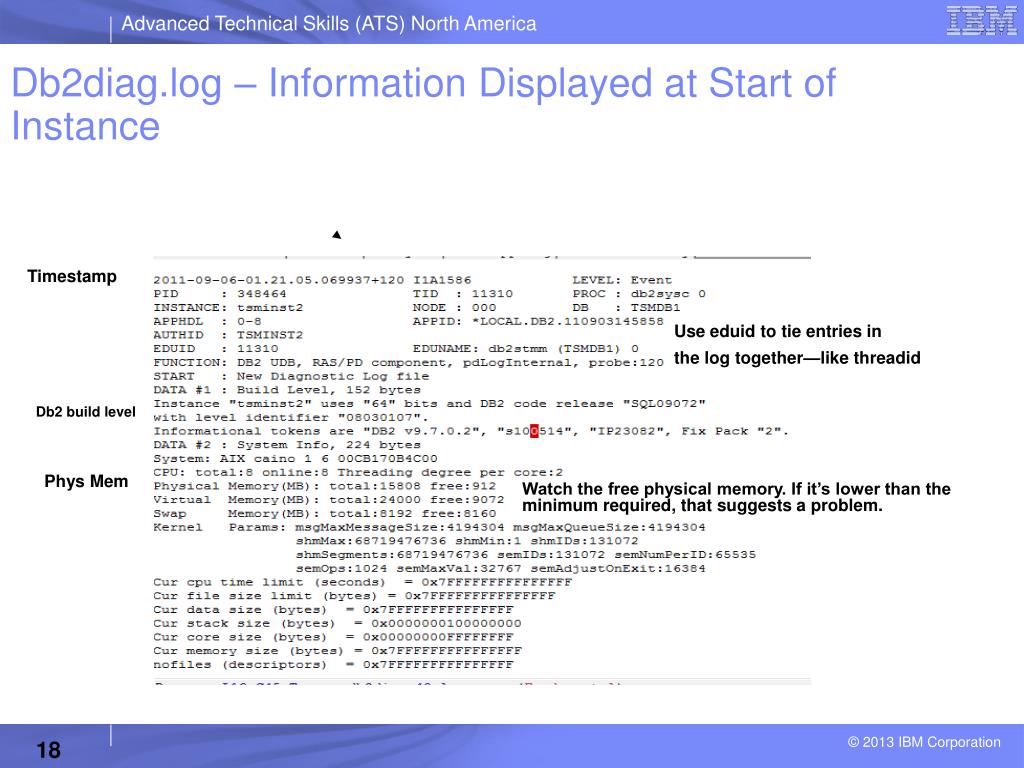Click the 'Cur stack size (bytes)' line

(x=338, y=623)
